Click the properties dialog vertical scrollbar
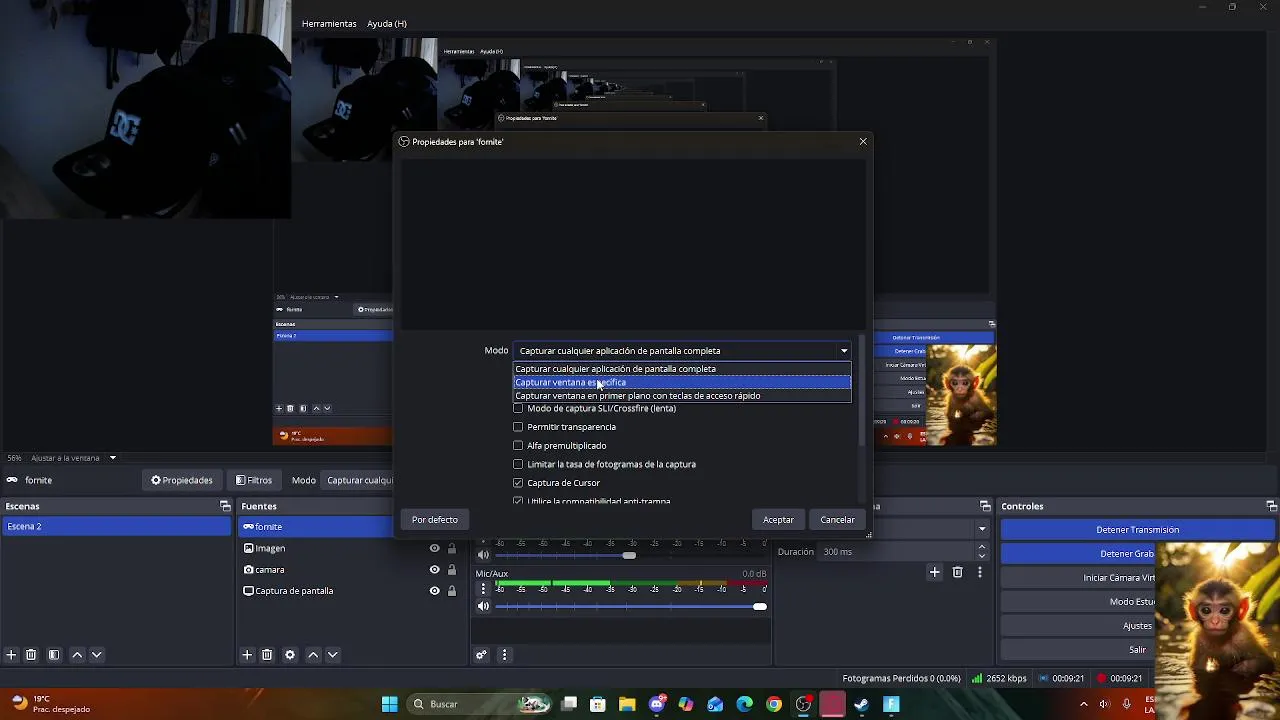This screenshot has height=720, width=1280. [860, 390]
